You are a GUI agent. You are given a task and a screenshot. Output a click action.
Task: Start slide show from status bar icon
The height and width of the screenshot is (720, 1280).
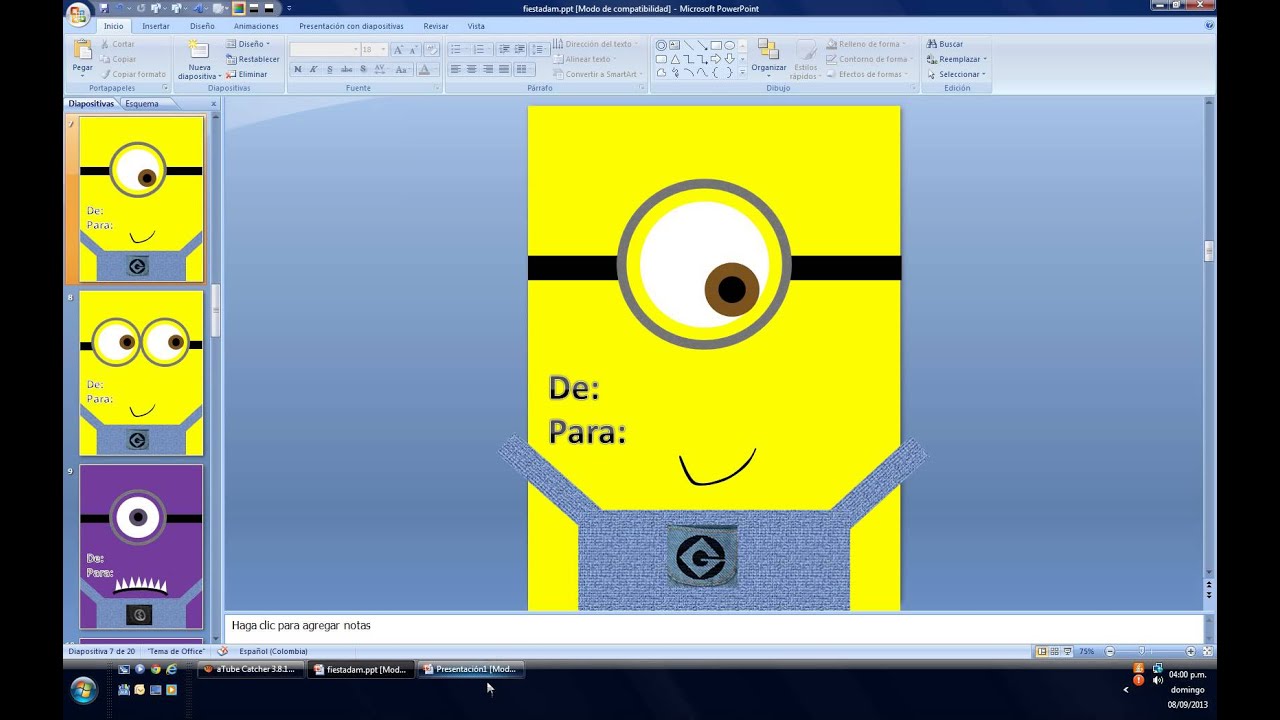pyautogui.click(x=1067, y=651)
